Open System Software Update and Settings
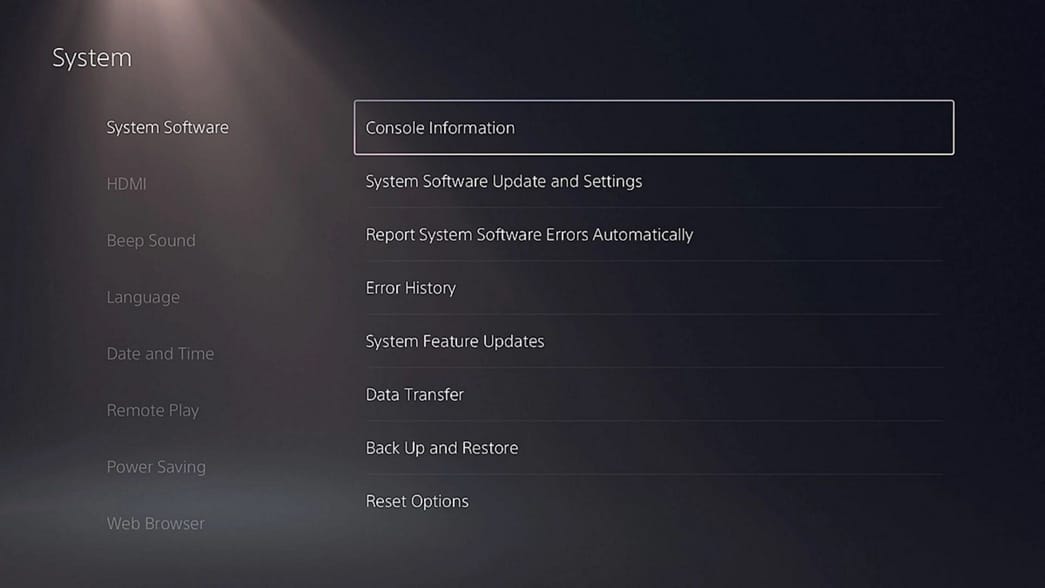Viewport: 1045px width, 588px height. [x=505, y=181]
